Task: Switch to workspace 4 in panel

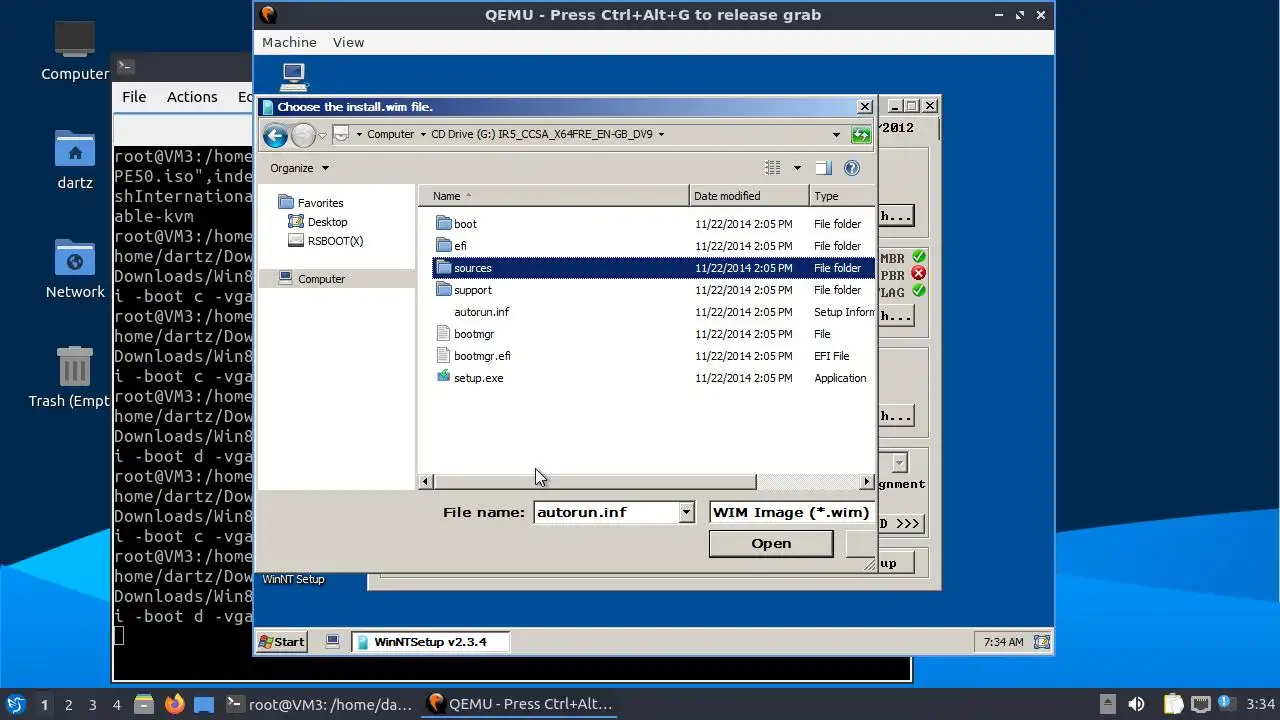Action: (116, 705)
